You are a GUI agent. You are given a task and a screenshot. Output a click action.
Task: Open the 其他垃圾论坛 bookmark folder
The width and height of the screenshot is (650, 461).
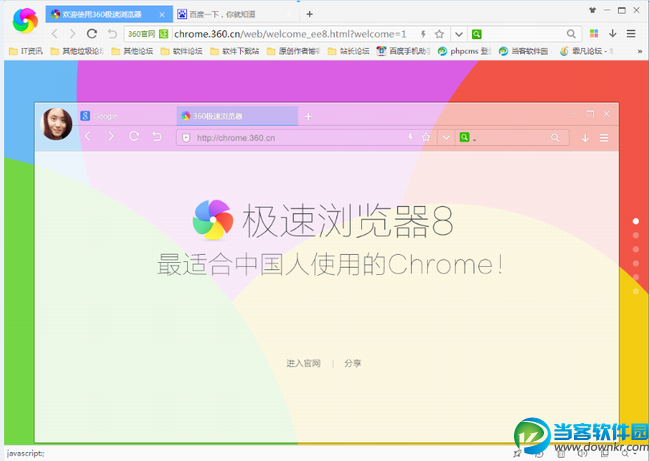point(77,51)
